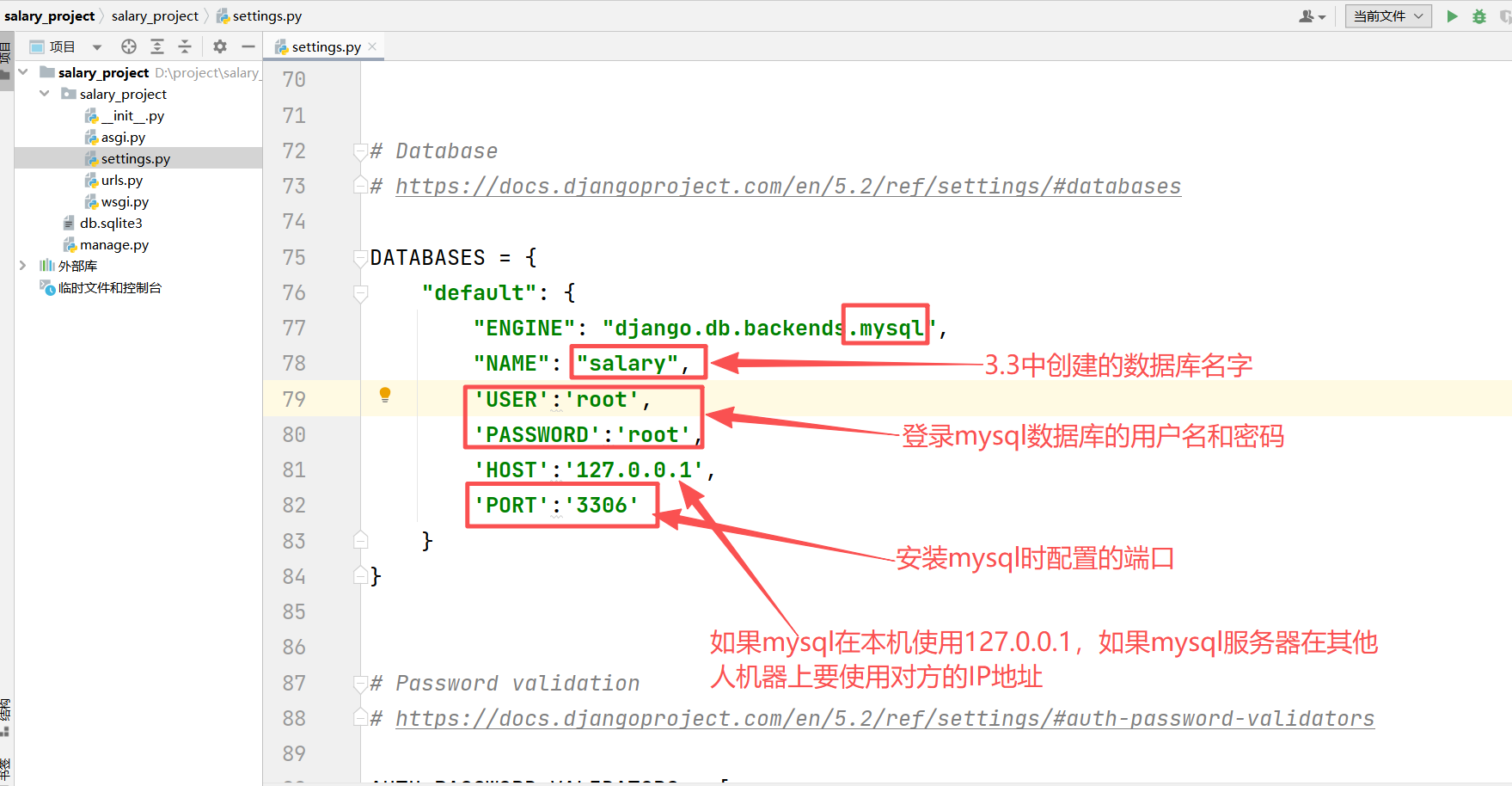Open __init__.py in the project tree
Screen dimensions: 1512x786
tap(132, 115)
